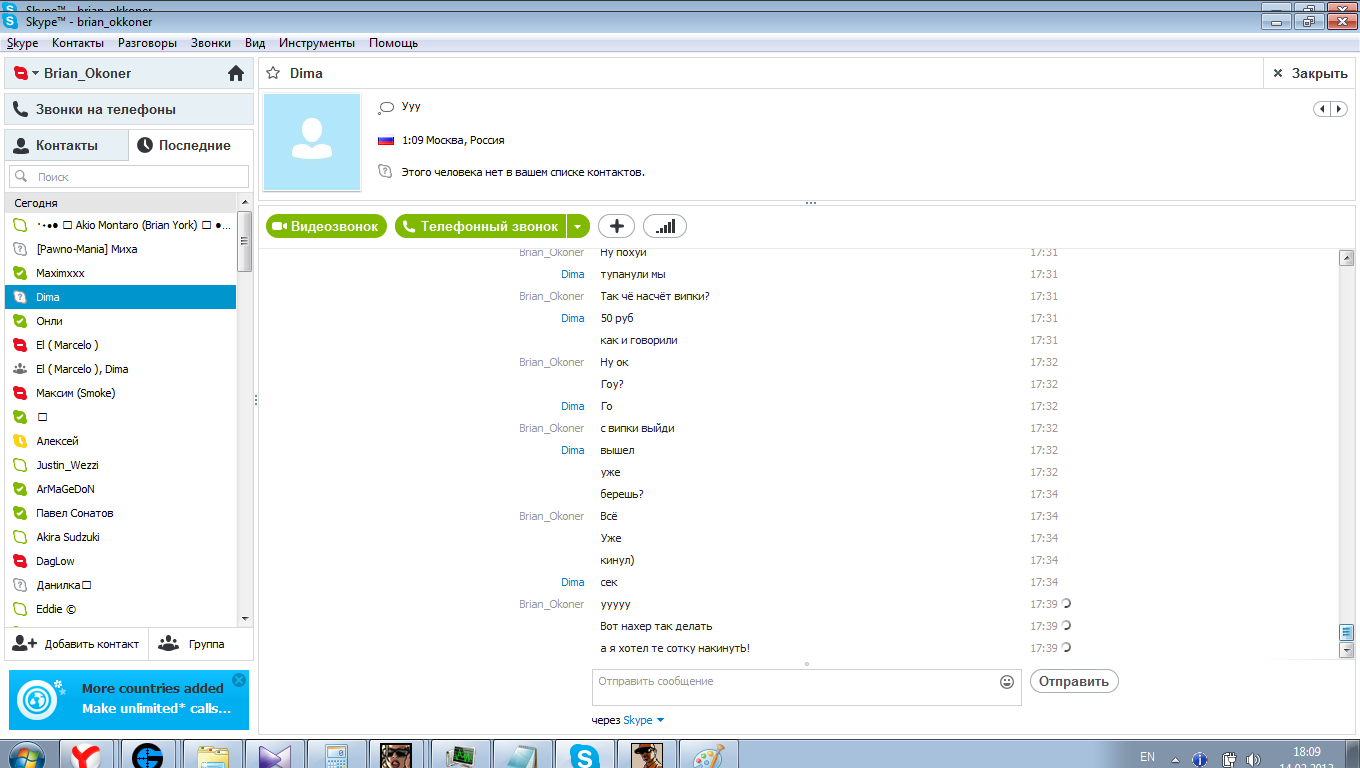The height and width of the screenshot is (768, 1360).
Task: Open the dropdown arrow next to Телефонный звонок
Action: click(578, 226)
